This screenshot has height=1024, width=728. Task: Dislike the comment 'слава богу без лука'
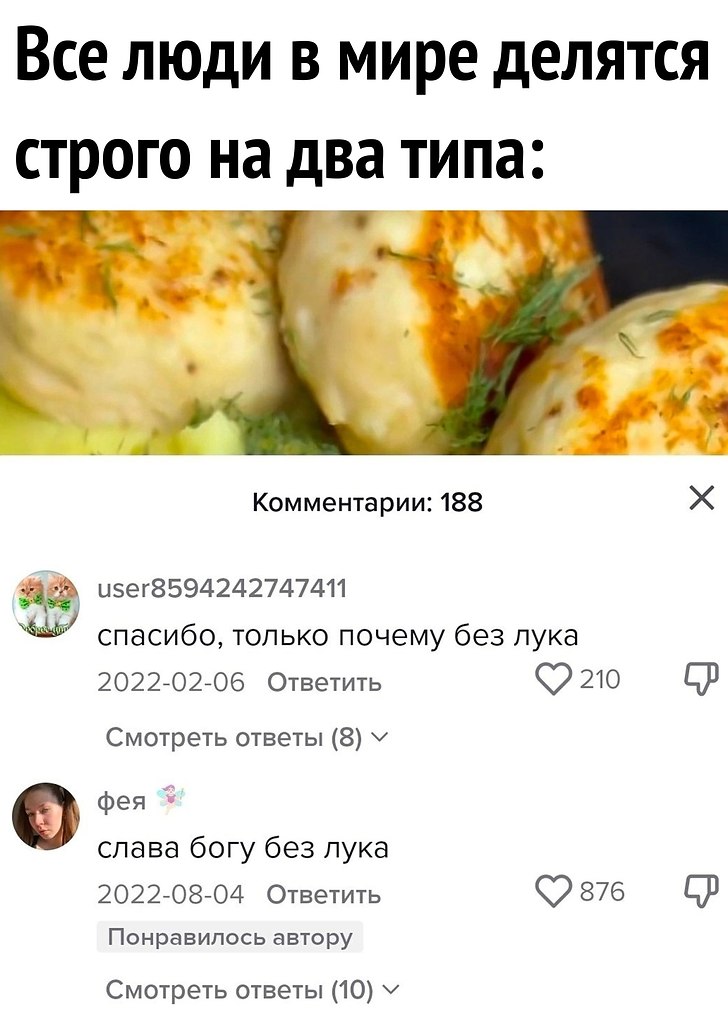point(701,891)
